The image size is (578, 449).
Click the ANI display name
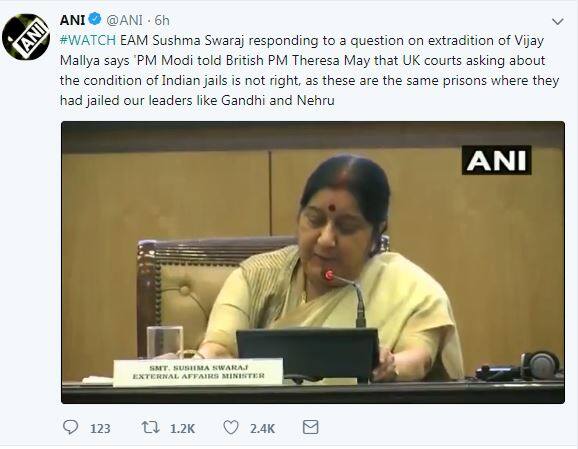[x=72, y=20]
